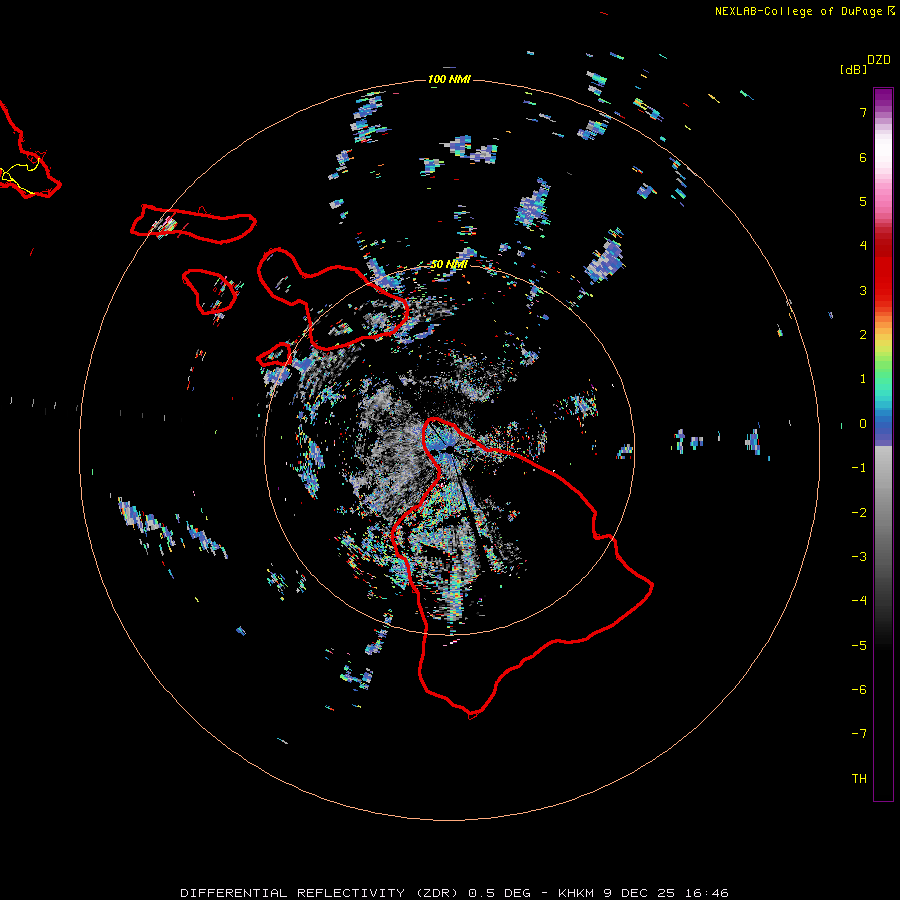Click the '1' value on the scale
The width and height of the screenshot is (900, 900).
[x=863, y=379]
